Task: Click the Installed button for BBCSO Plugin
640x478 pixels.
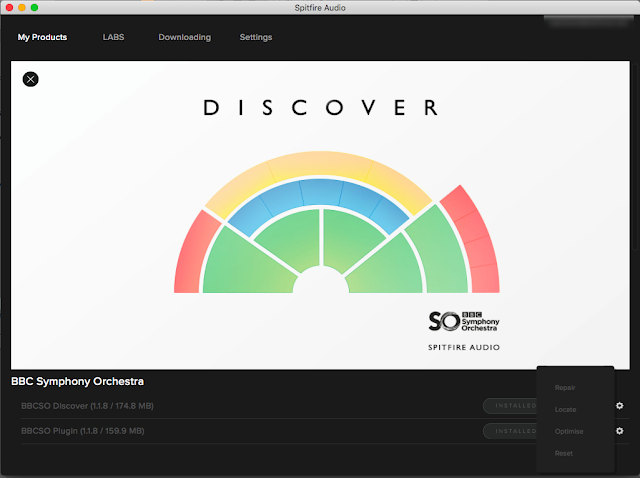Action: [510, 431]
